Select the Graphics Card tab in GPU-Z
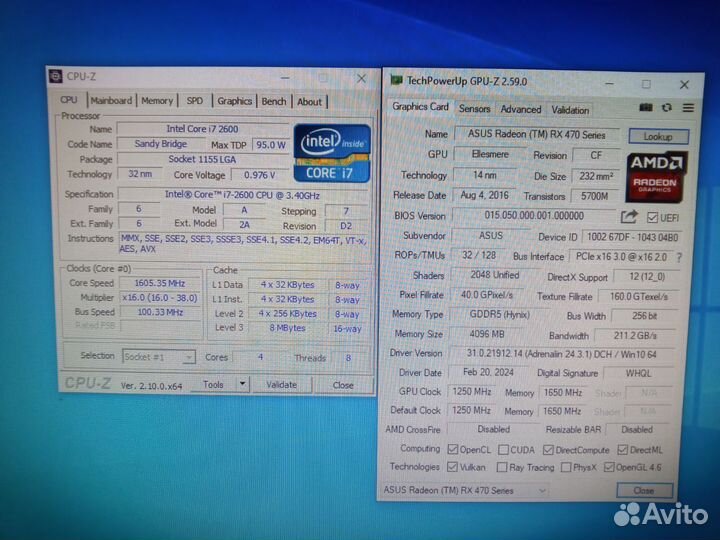This screenshot has height=540, width=720. point(420,107)
